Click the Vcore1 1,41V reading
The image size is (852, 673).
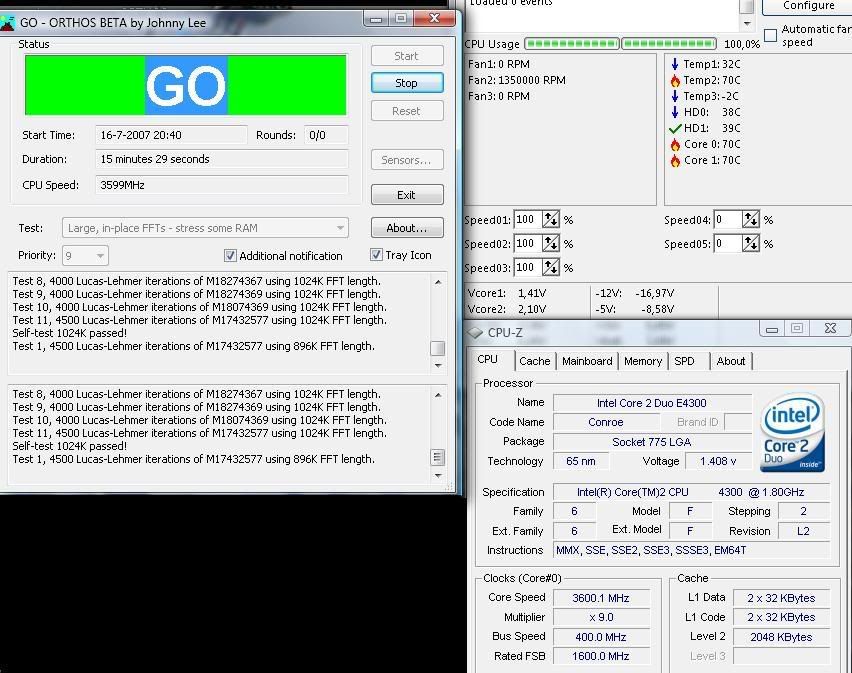point(507,293)
